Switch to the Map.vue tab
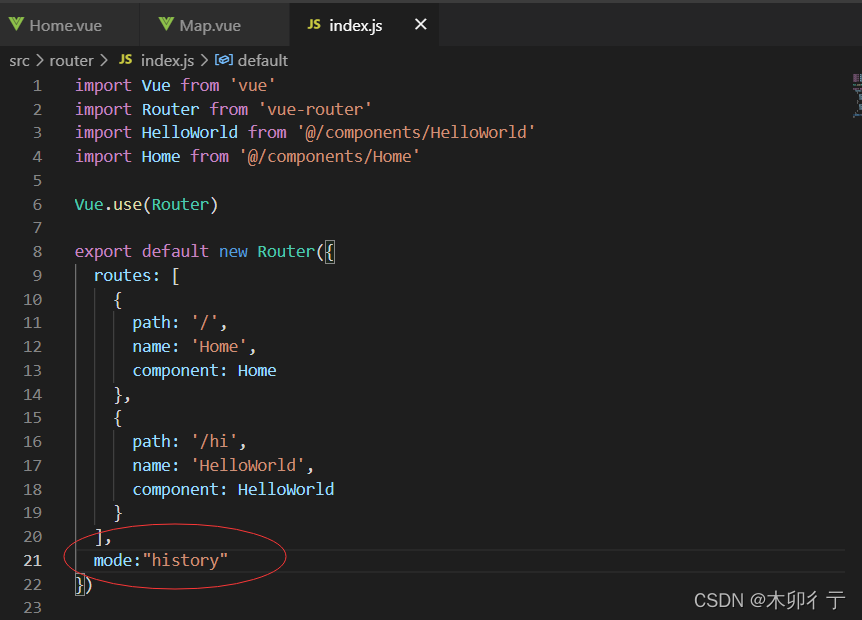 point(214,25)
